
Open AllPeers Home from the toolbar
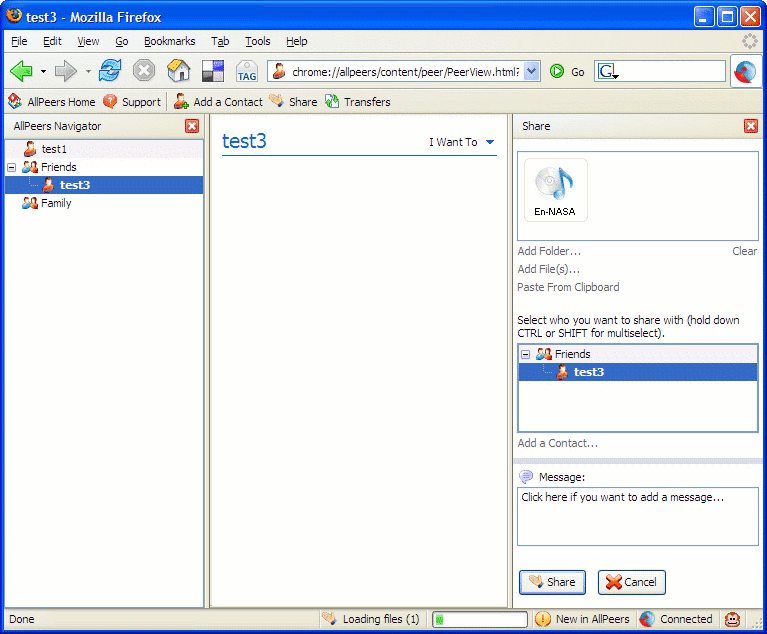(x=52, y=102)
